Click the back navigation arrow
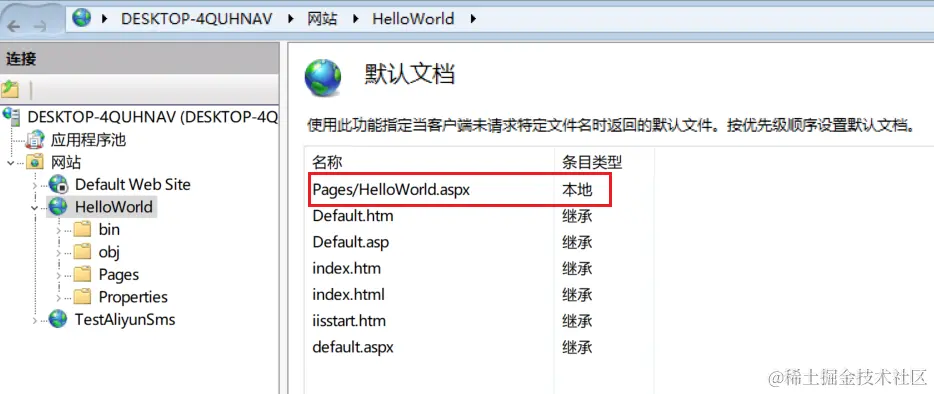934x394 pixels. pos(14,25)
